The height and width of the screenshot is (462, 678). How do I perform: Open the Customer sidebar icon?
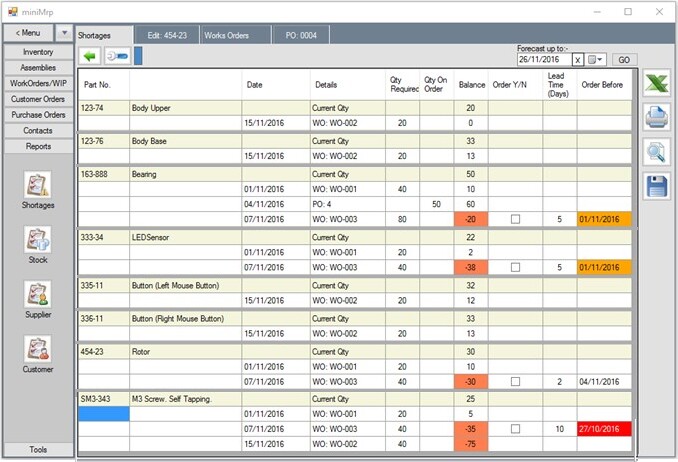38,350
